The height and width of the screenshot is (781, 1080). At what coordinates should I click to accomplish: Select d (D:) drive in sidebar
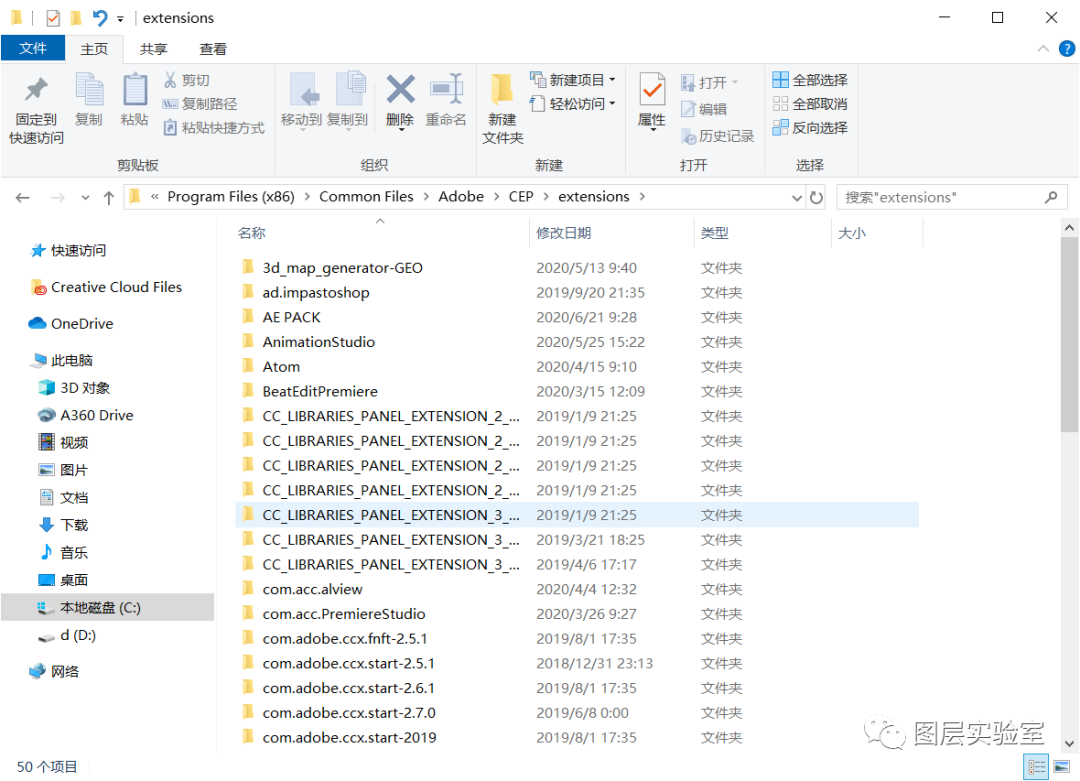[68, 636]
